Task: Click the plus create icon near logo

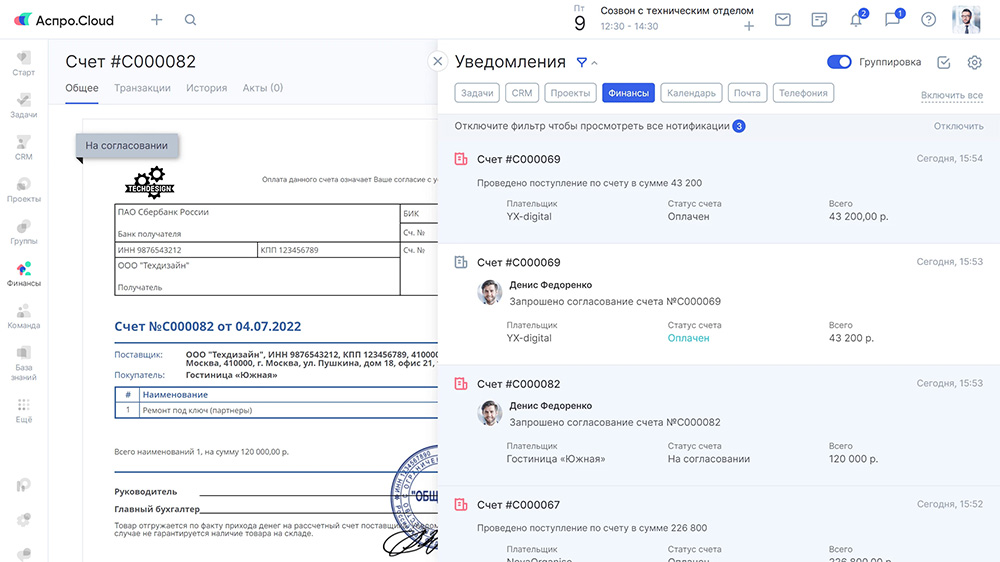Action: (x=156, y=20)
